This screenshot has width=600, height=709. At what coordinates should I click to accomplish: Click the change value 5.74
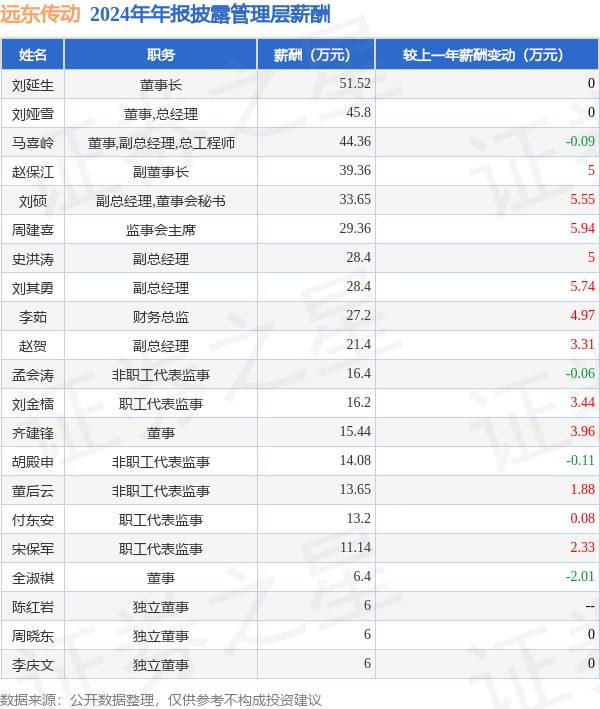point(582,286)
